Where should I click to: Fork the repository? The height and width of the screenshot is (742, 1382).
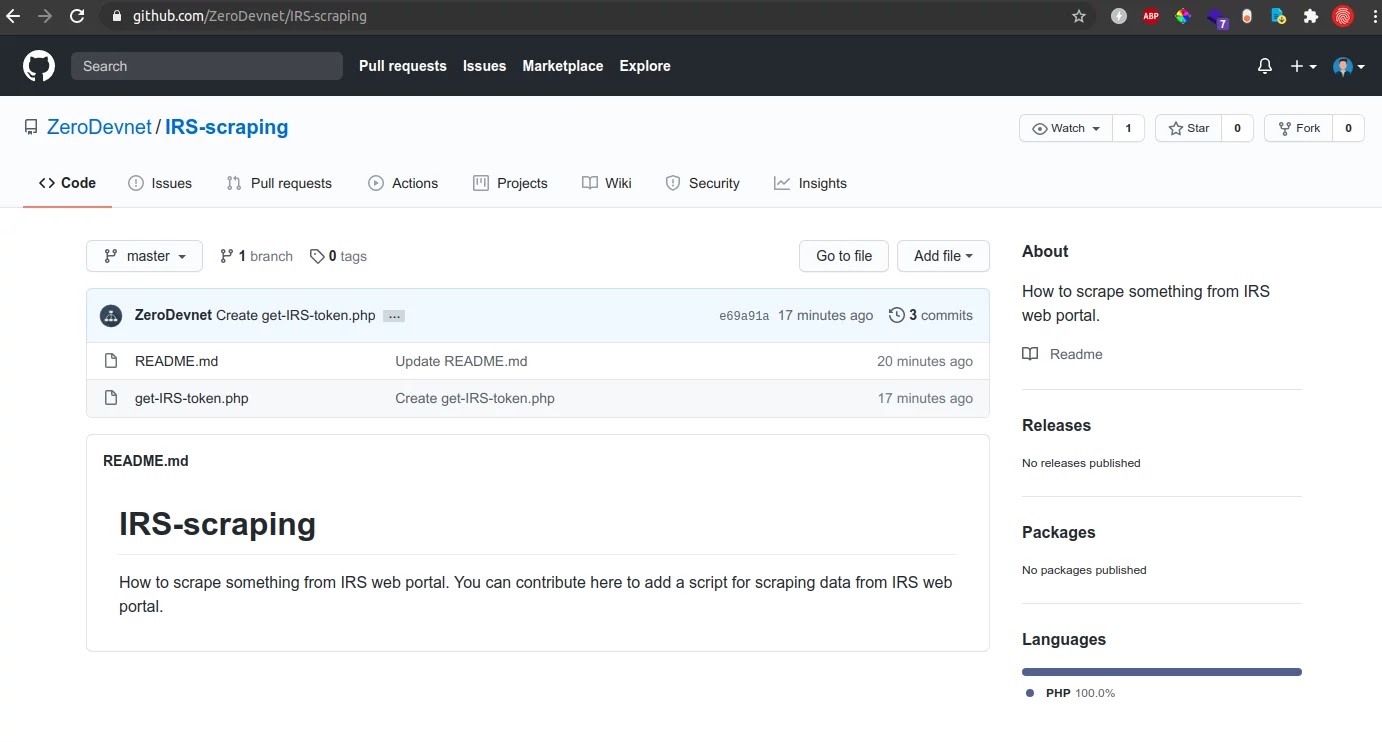tap(1298, 128)
